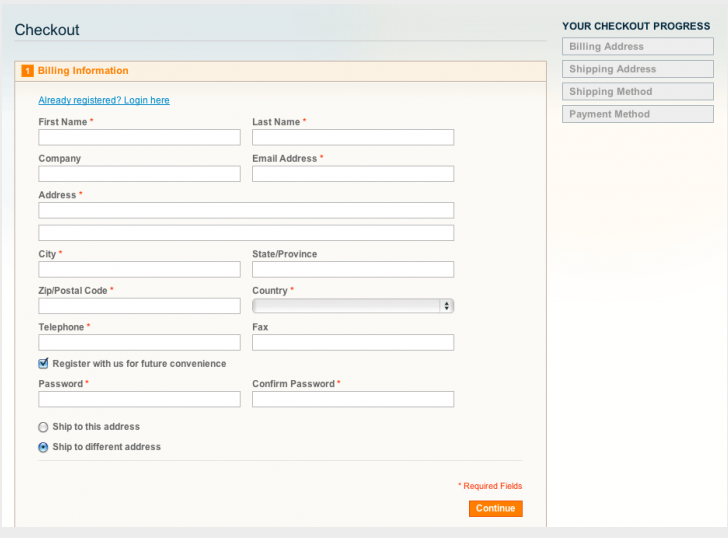Image resolution: width=728 pixels, height=538 pixels.
Task: Click the Fax input field
Action: coord(353,343)
